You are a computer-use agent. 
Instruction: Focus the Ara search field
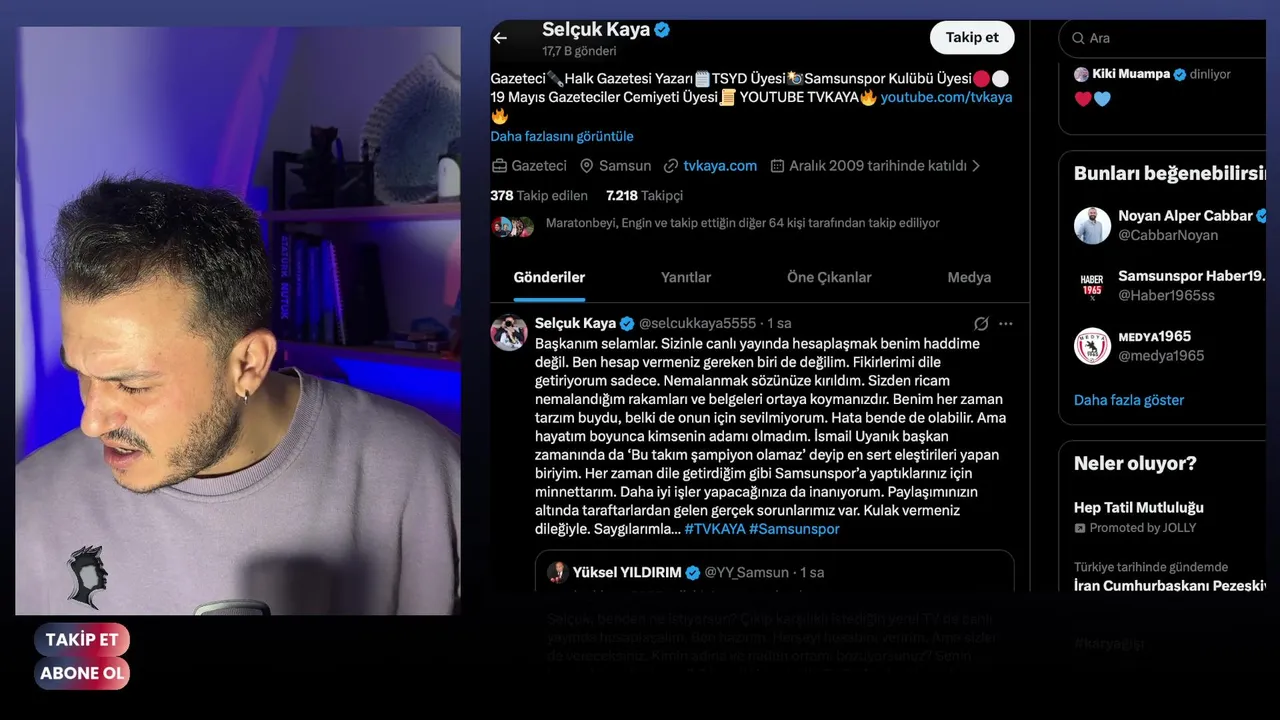1165,38
